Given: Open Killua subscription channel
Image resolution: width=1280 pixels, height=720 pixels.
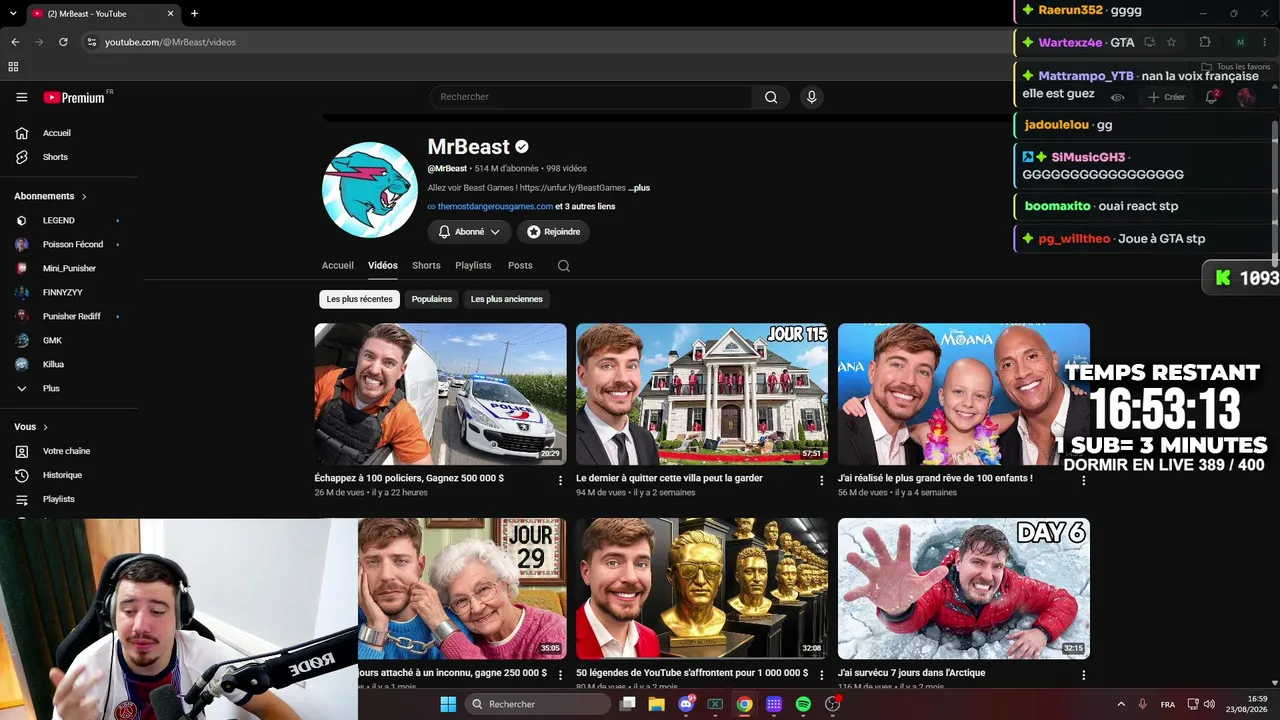Looking at the screenshot, I should click(x=53, y=364).
